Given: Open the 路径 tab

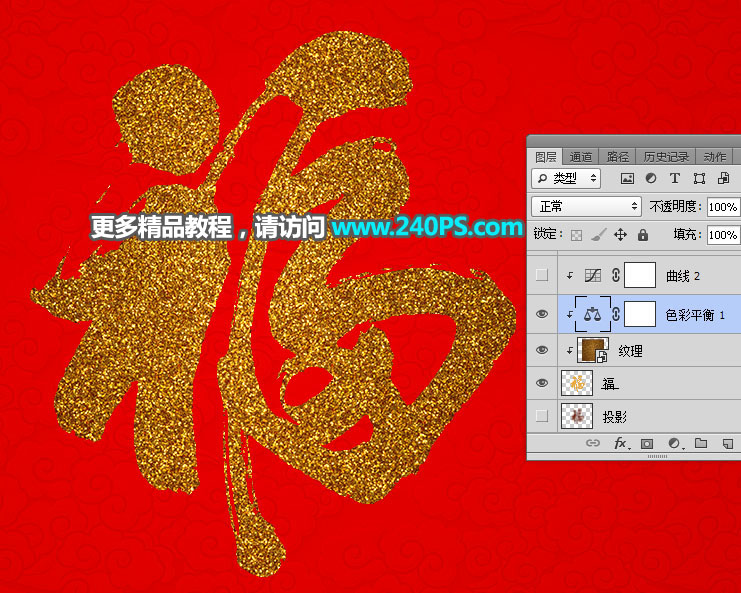Looking at the screenshot, I should (x=618, y=157).
